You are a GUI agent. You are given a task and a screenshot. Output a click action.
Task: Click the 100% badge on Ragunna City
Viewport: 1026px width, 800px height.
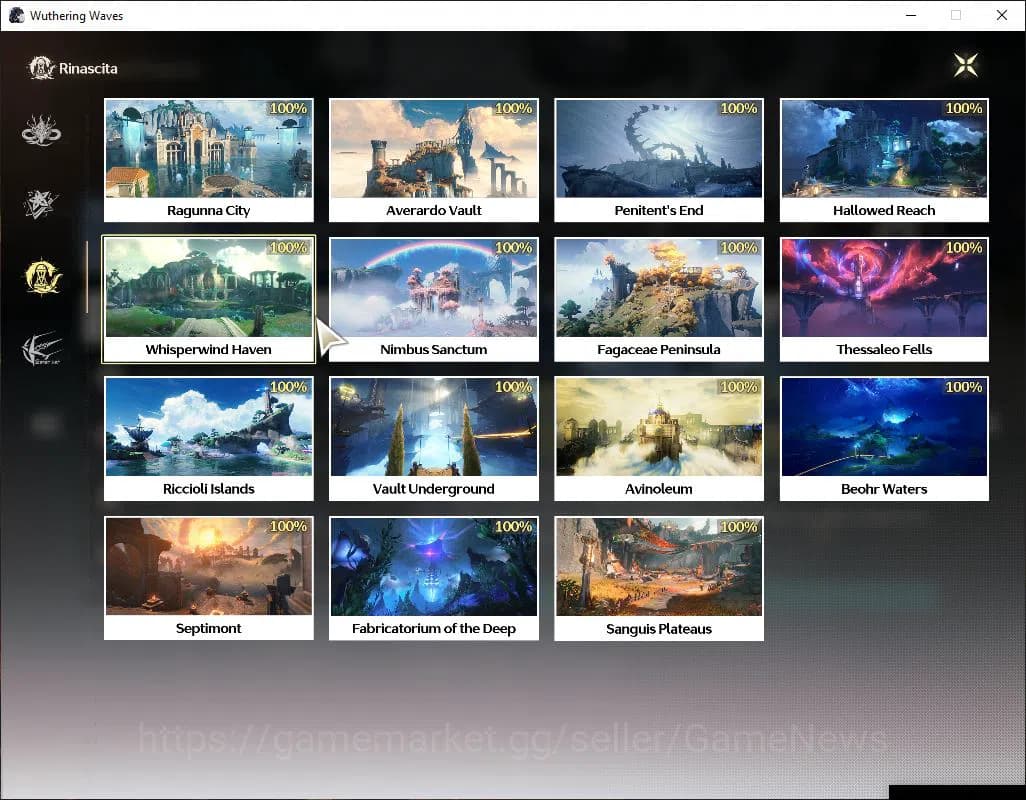click(x=288, y=108)
